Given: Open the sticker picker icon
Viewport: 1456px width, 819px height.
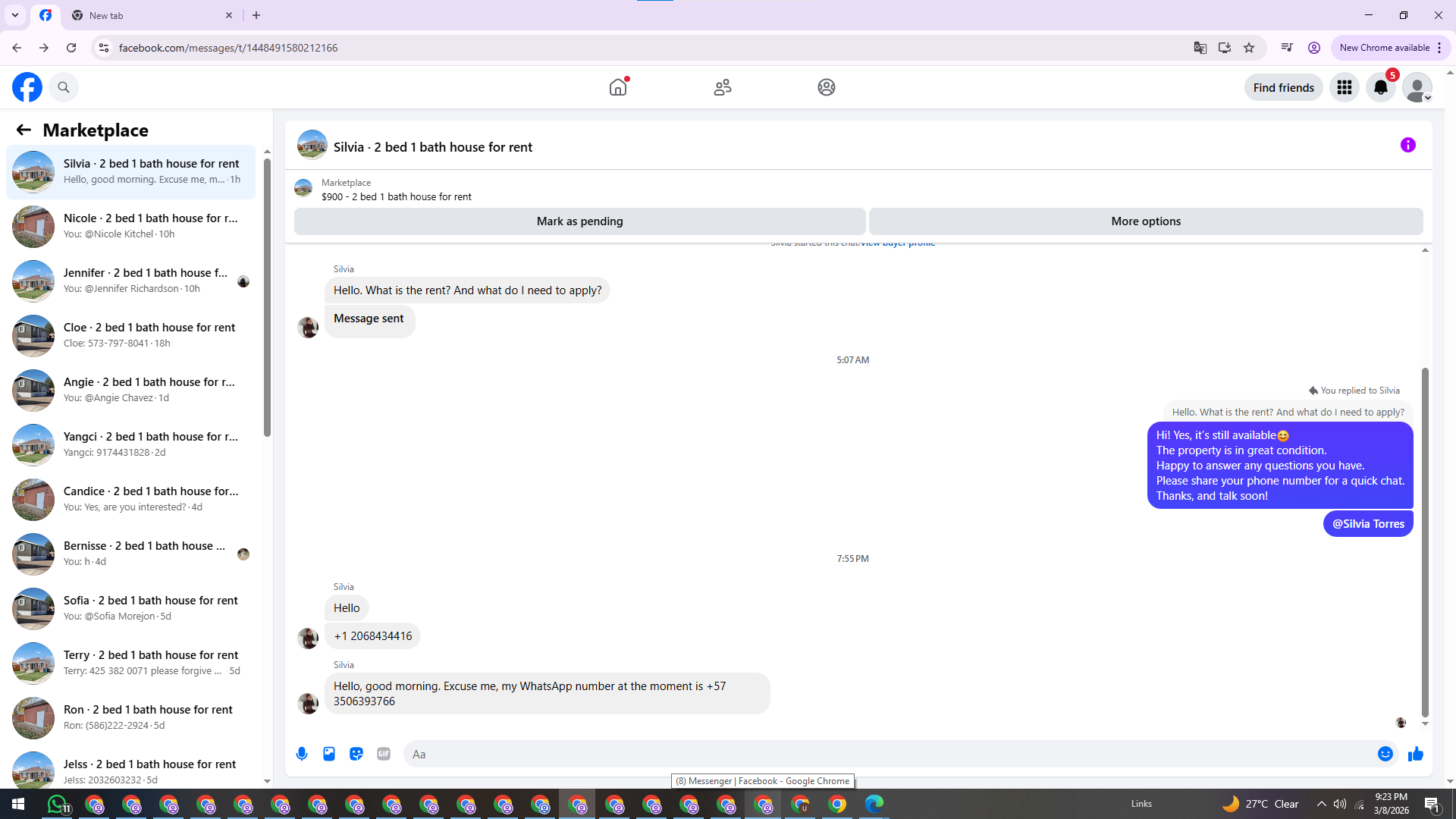Looking at the screenshot, I should [x=356, y=754].
